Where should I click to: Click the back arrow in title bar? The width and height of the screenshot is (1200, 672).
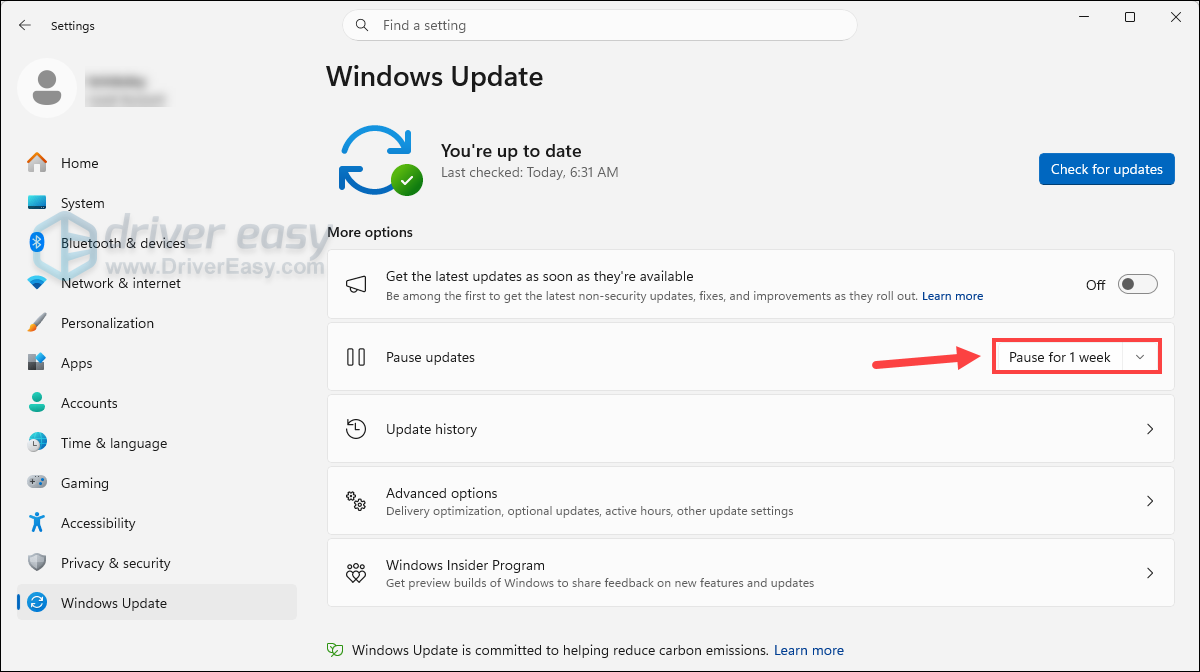pyautogui.click(x=25, y=25)
